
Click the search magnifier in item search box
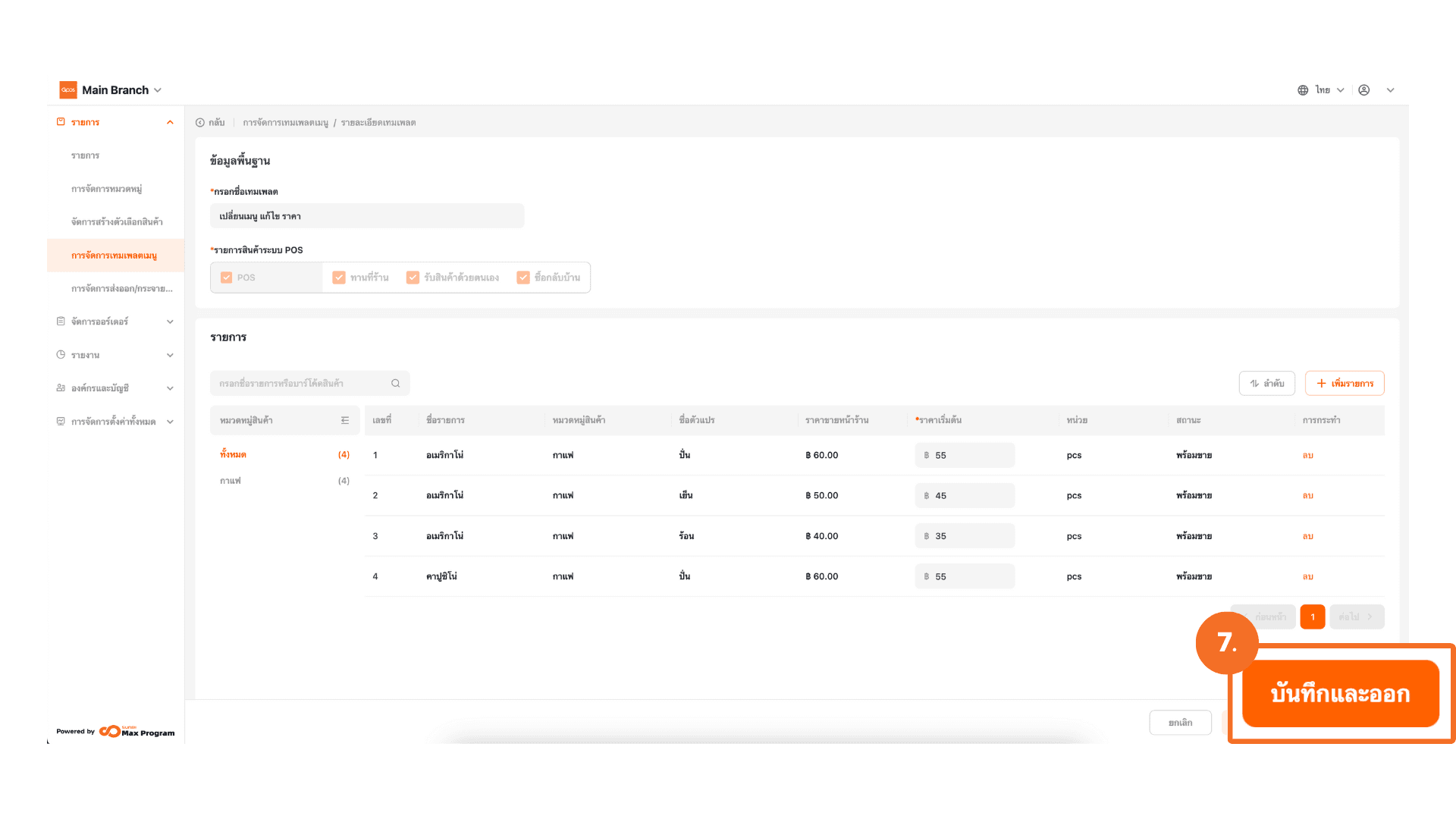(395, 384)
